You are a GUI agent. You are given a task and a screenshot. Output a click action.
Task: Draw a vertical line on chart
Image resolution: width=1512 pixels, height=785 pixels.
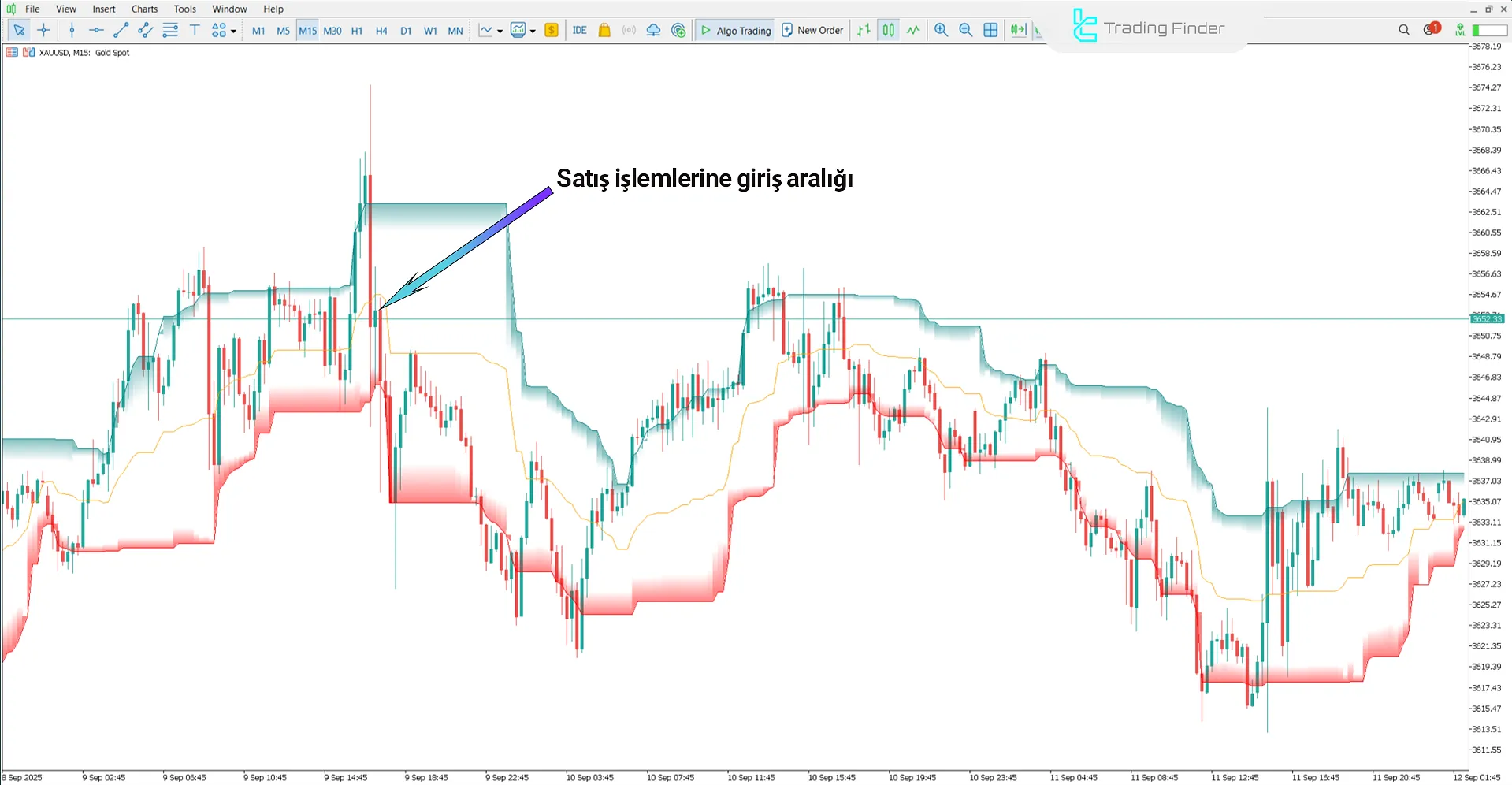pyautogui.click(x=72, y=30)
